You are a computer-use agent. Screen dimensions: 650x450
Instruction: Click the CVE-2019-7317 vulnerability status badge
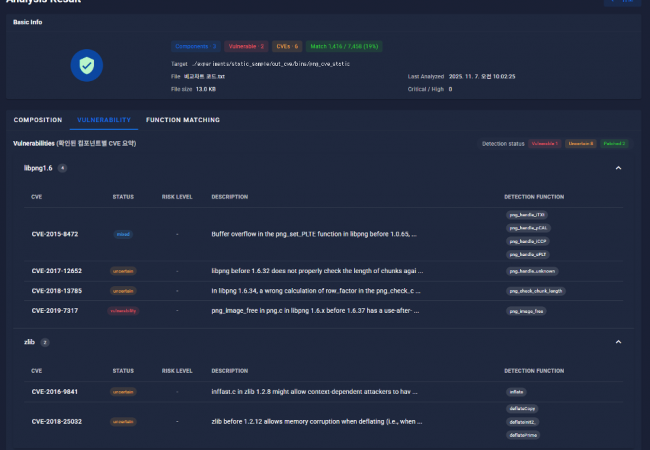pyautogui.click(x=123, y=311)
